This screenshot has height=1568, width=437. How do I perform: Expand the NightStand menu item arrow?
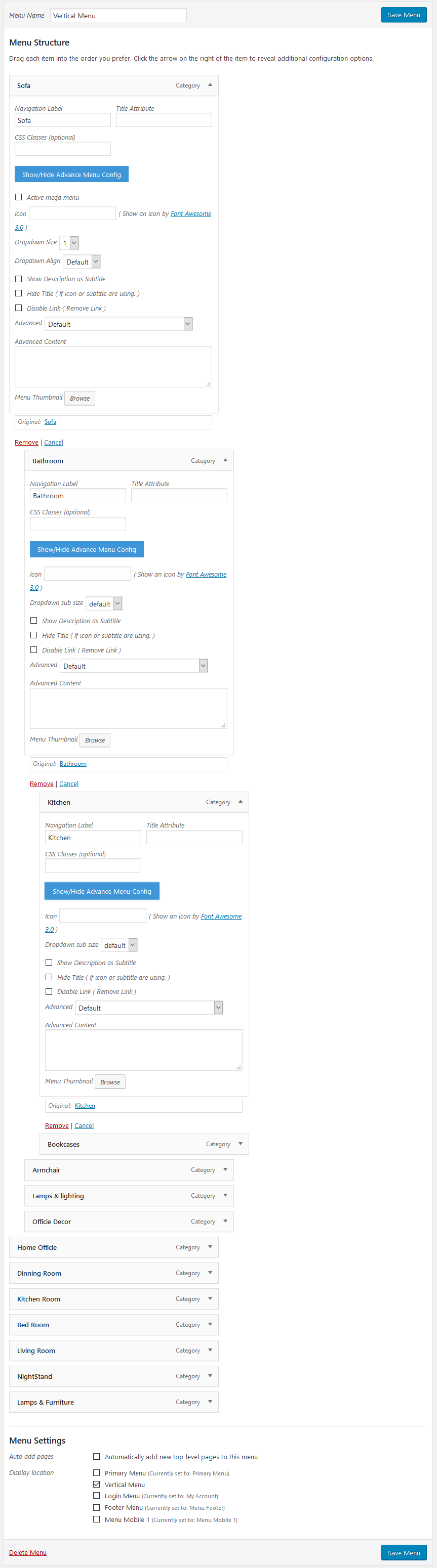point(210,1376)
